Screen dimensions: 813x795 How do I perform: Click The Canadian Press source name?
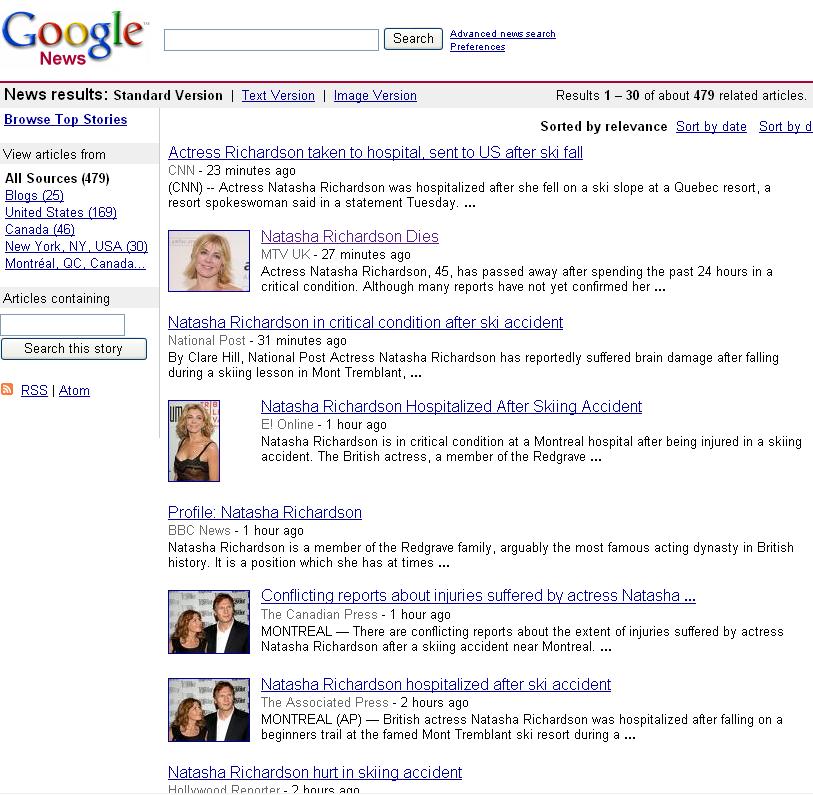pos(319,615)
